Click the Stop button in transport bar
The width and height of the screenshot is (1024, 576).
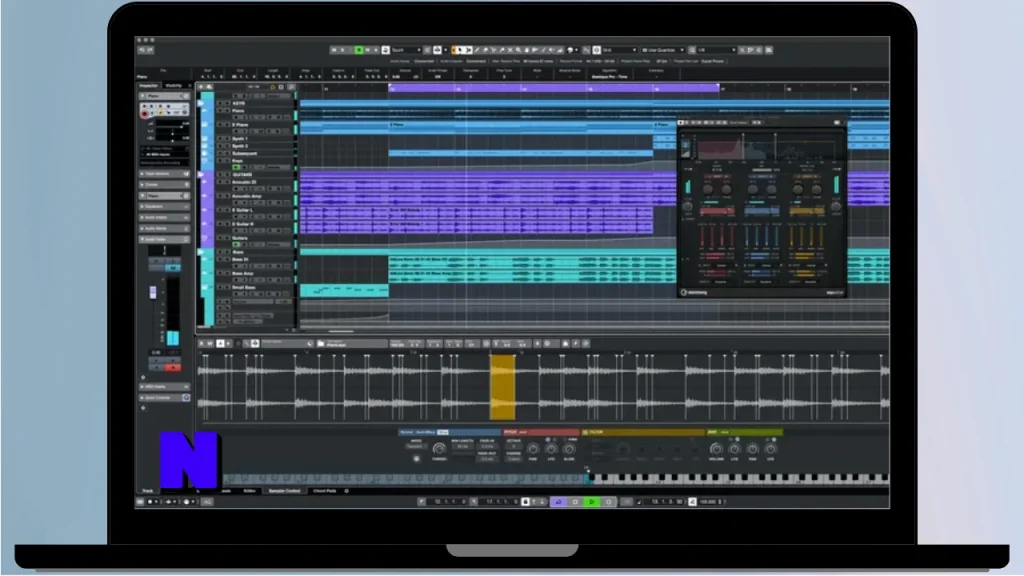point(575,502)
